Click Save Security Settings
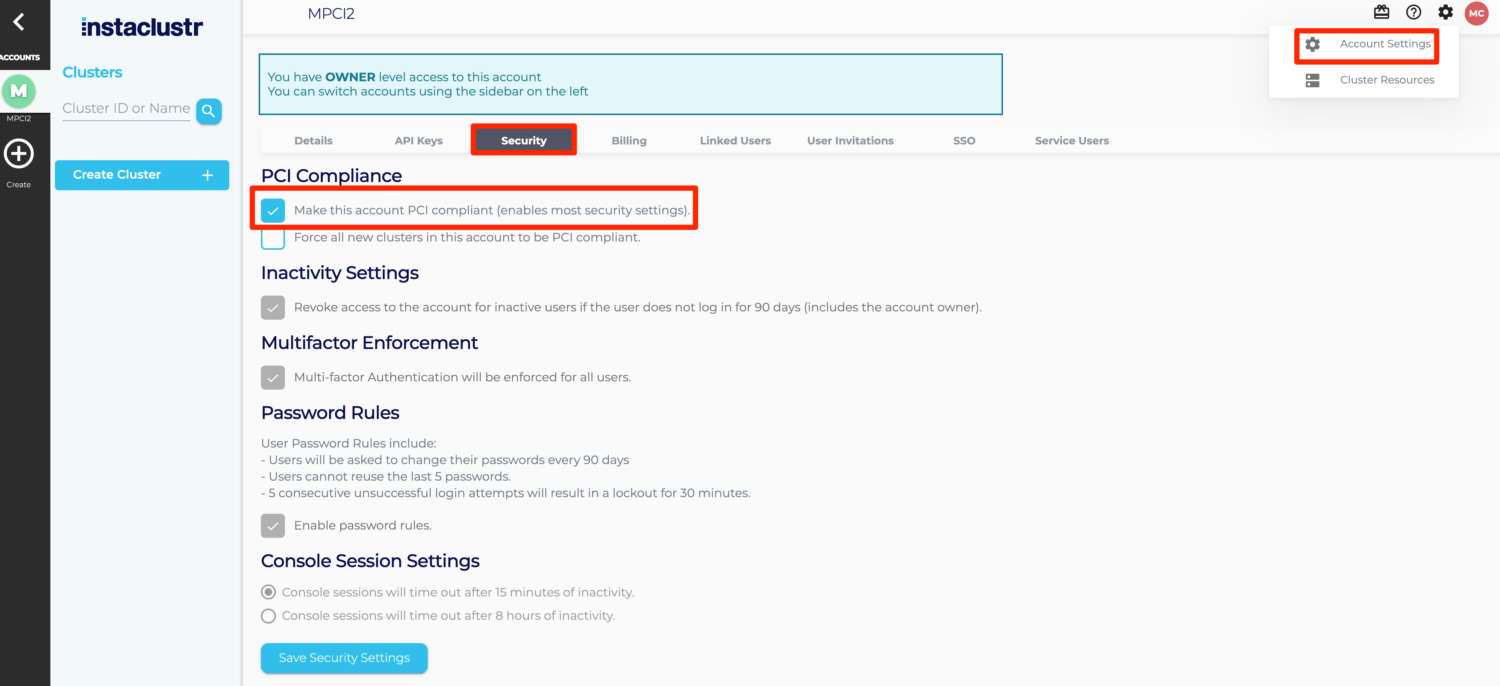This screenshot has width=1500, height=686. [344, 657]
